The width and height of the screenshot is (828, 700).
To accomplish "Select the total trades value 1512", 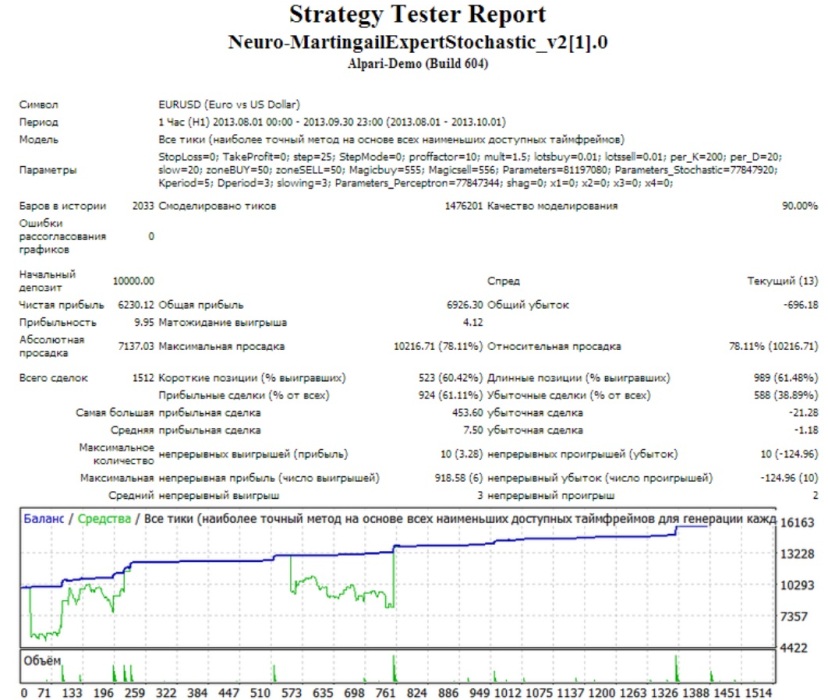I will point(144,377).
